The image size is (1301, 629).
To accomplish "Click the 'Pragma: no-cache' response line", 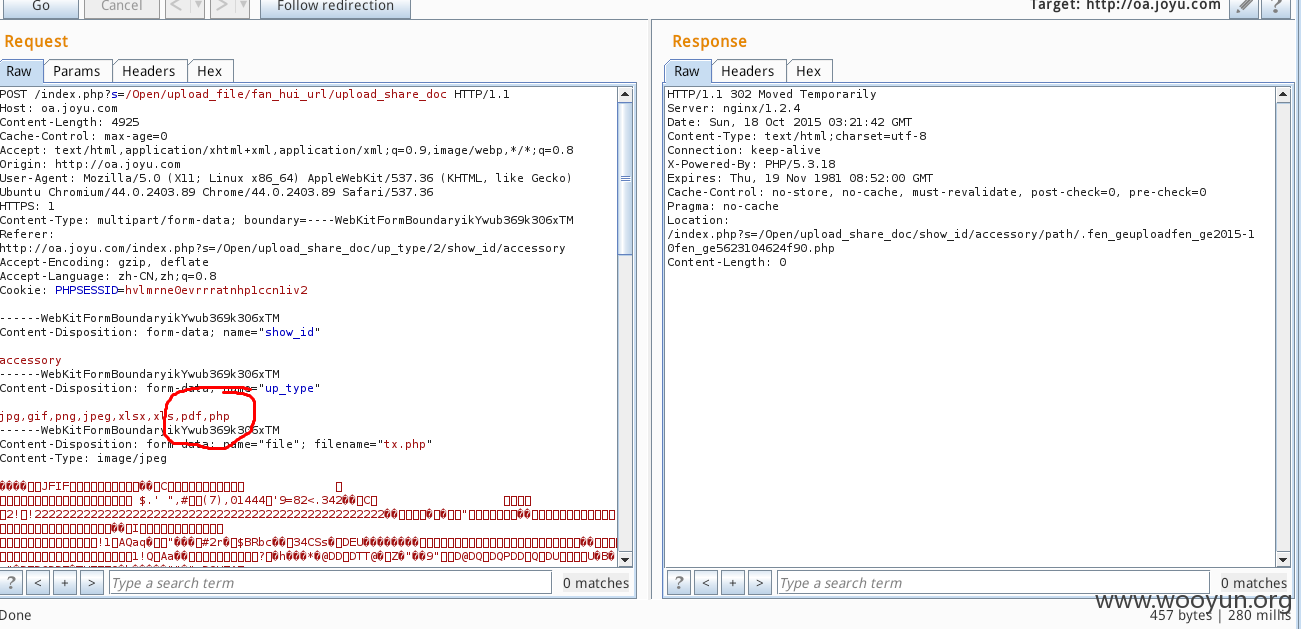I will click(723, 206).
